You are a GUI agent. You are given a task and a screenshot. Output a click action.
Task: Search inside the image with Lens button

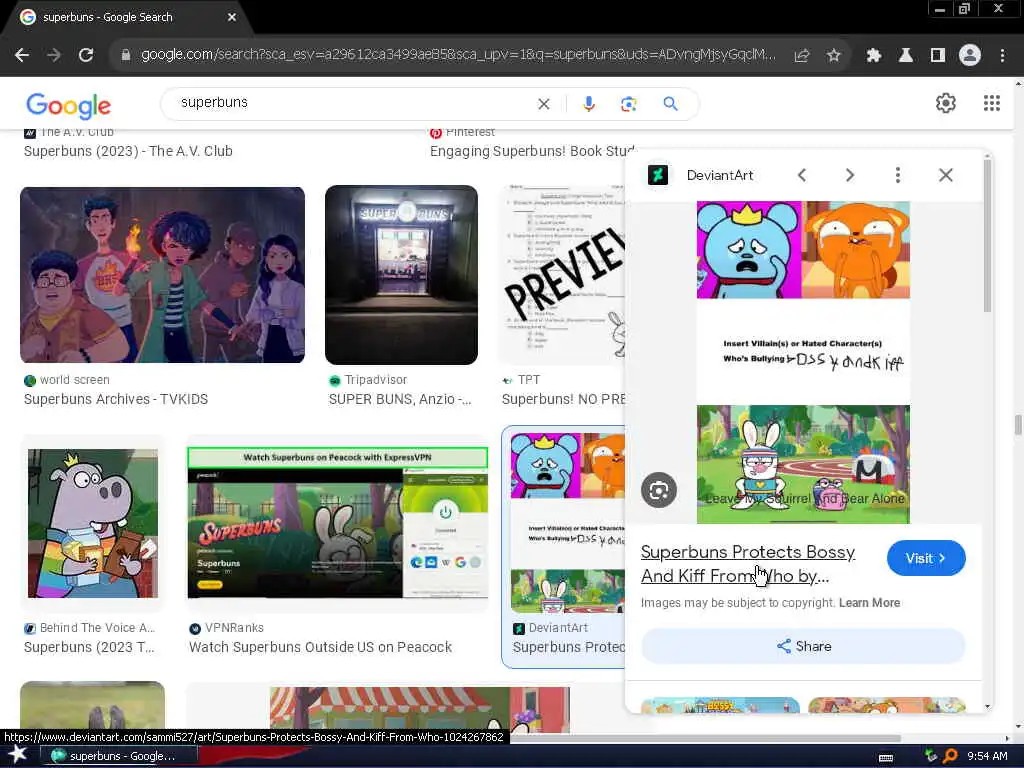pos(659,490)
